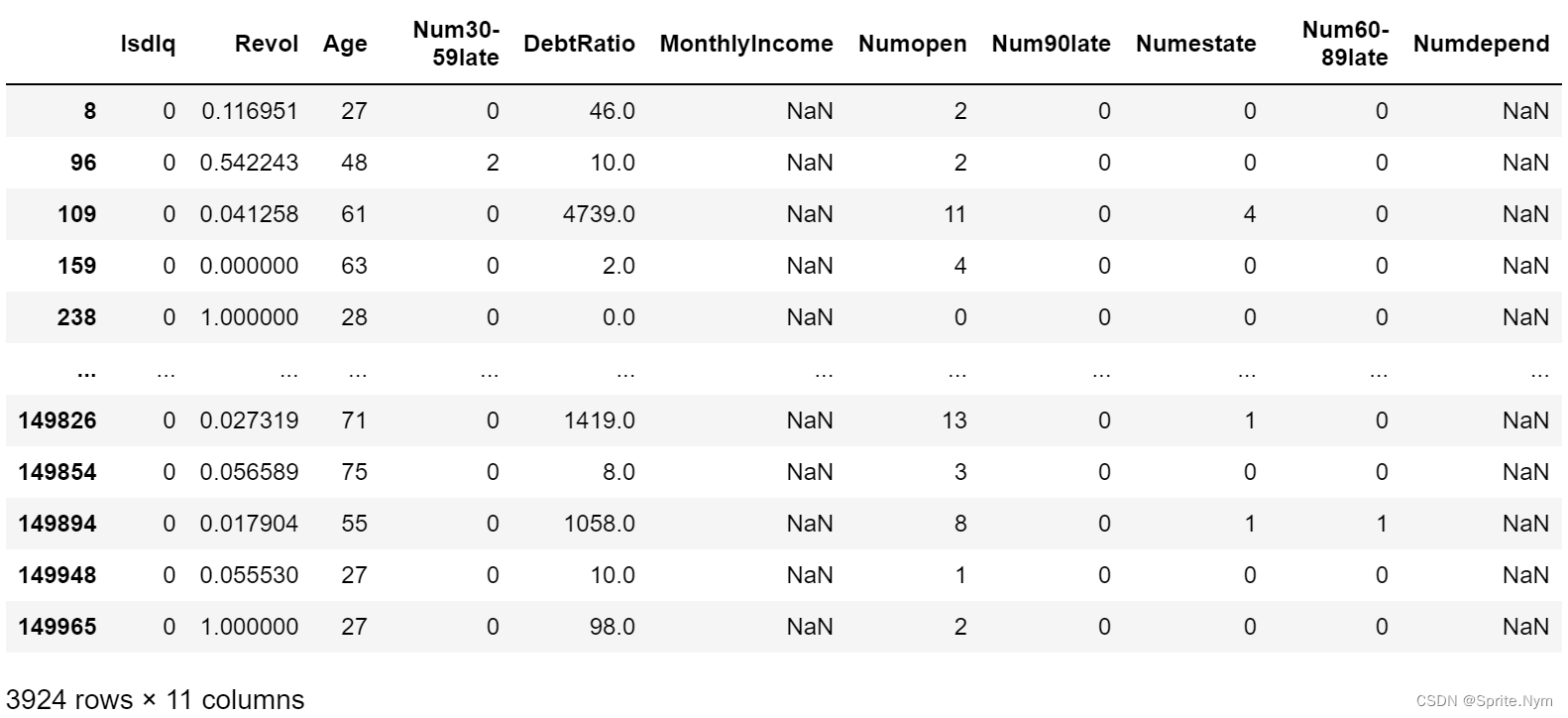1568x718 pixels.
Task: Select Revol value 0.055530
Action: [250, 575]
